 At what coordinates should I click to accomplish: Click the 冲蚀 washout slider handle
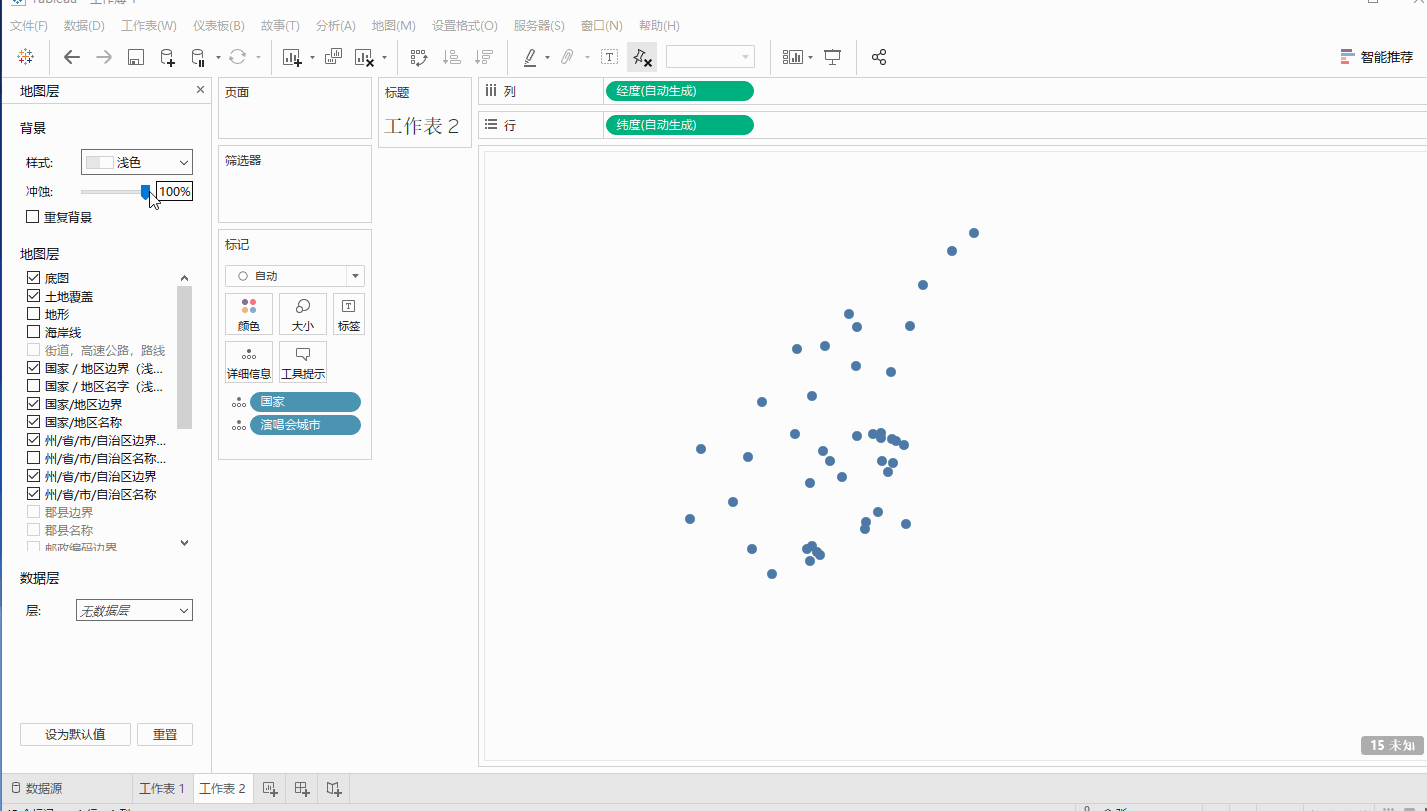point(146,191)
